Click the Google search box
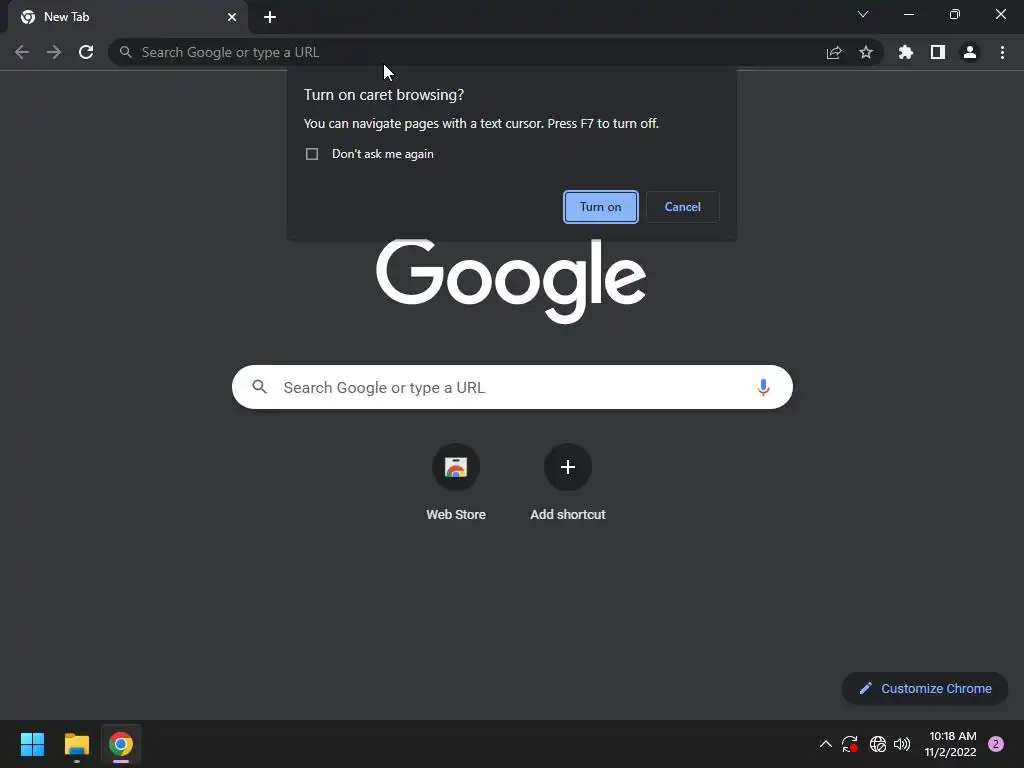Viewport: 1024px width, 768px height. tap(512, 387)
